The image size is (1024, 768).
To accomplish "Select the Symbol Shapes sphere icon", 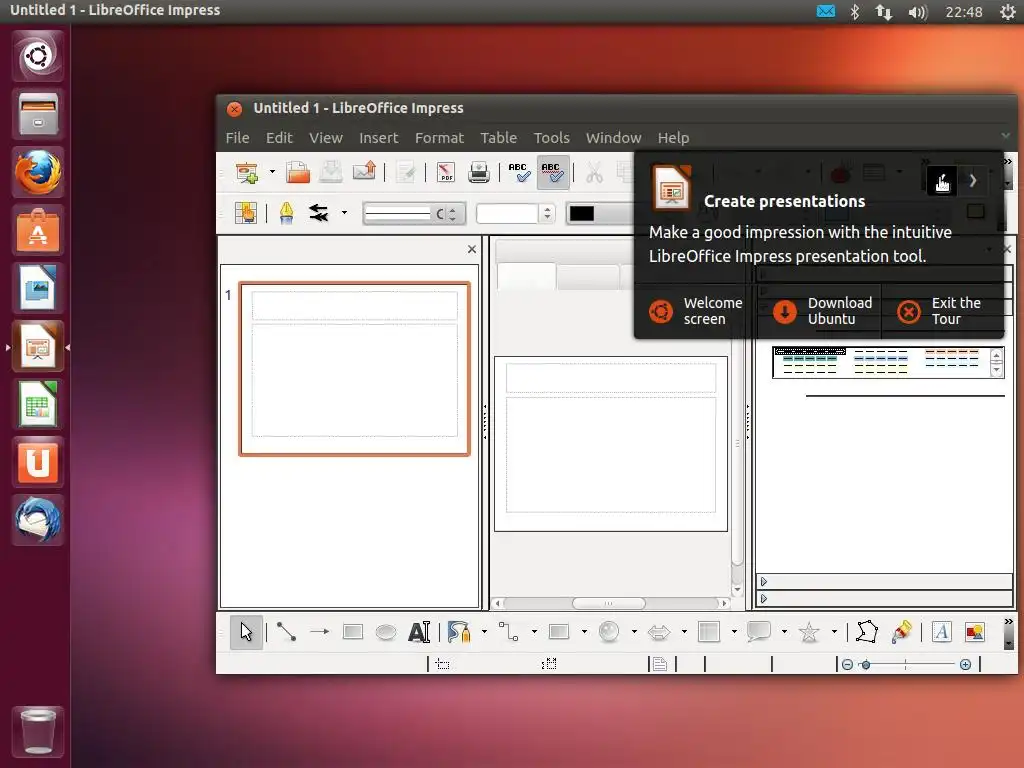I will 609,632.
